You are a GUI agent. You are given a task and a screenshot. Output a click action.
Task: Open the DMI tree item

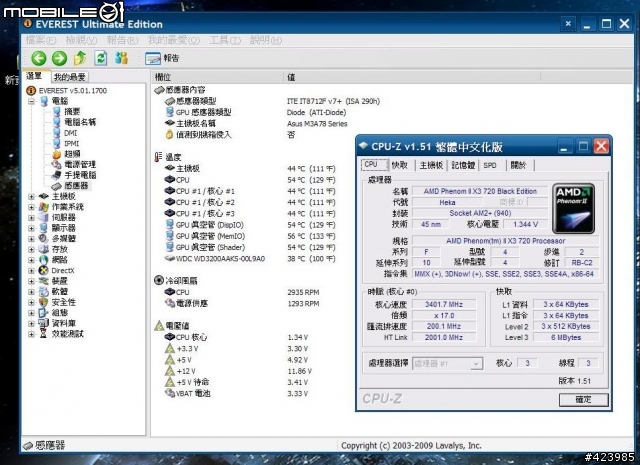[70, 133]
